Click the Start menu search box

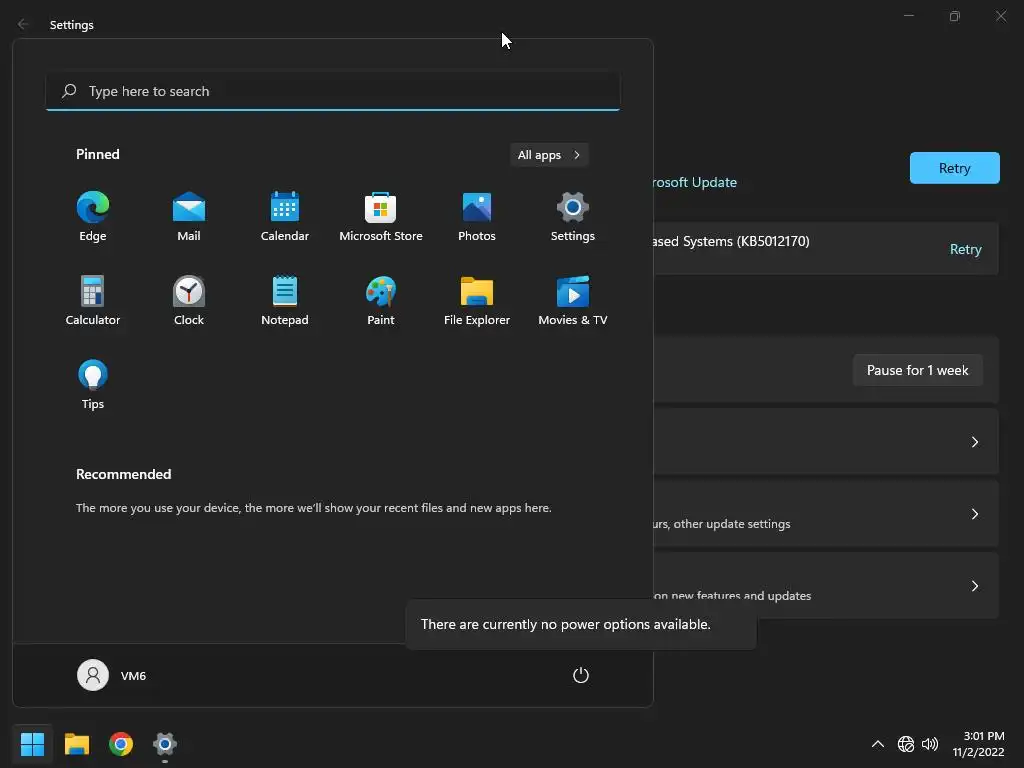click(x=333, y=91)
